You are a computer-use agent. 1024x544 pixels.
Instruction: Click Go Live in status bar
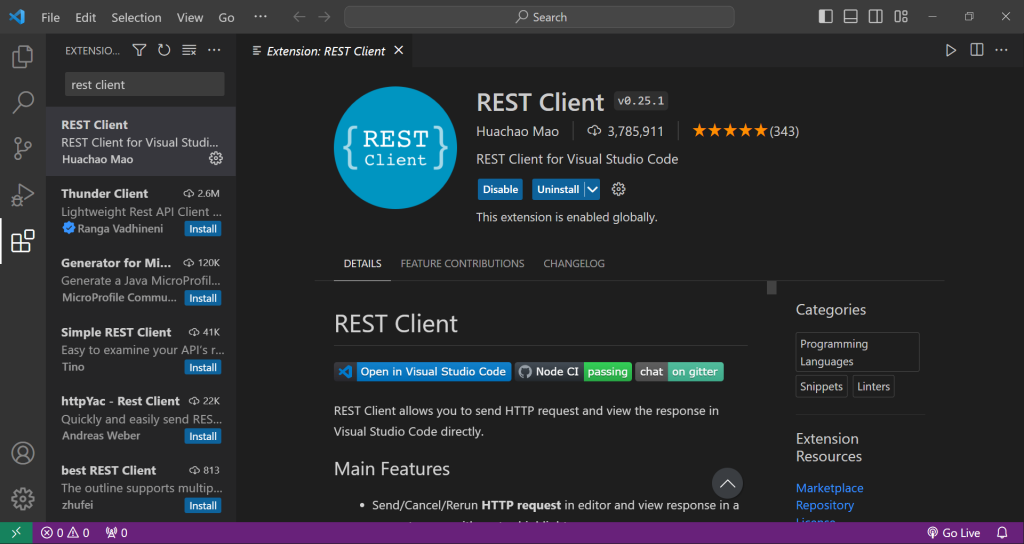coord(953,533)
